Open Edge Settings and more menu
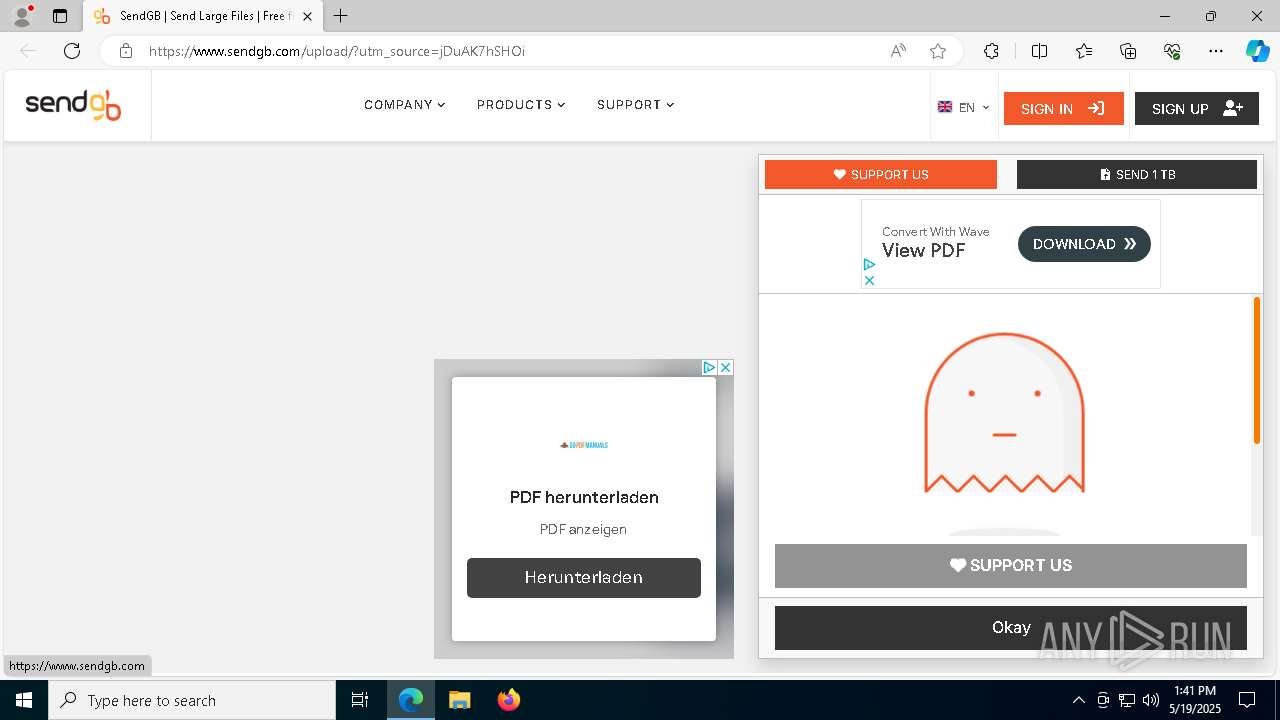Viewport: 1280px width, 720px height. tap(1216, 51)
